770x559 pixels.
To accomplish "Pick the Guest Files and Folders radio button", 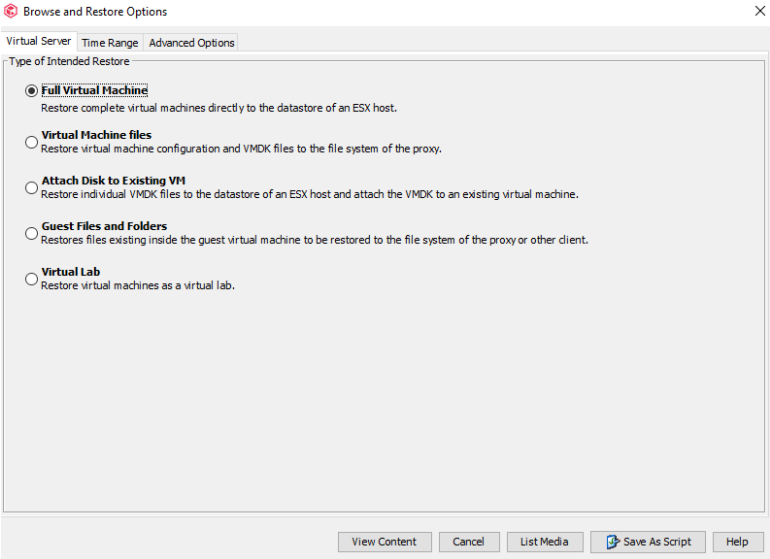I will click(x=32, y=233).
